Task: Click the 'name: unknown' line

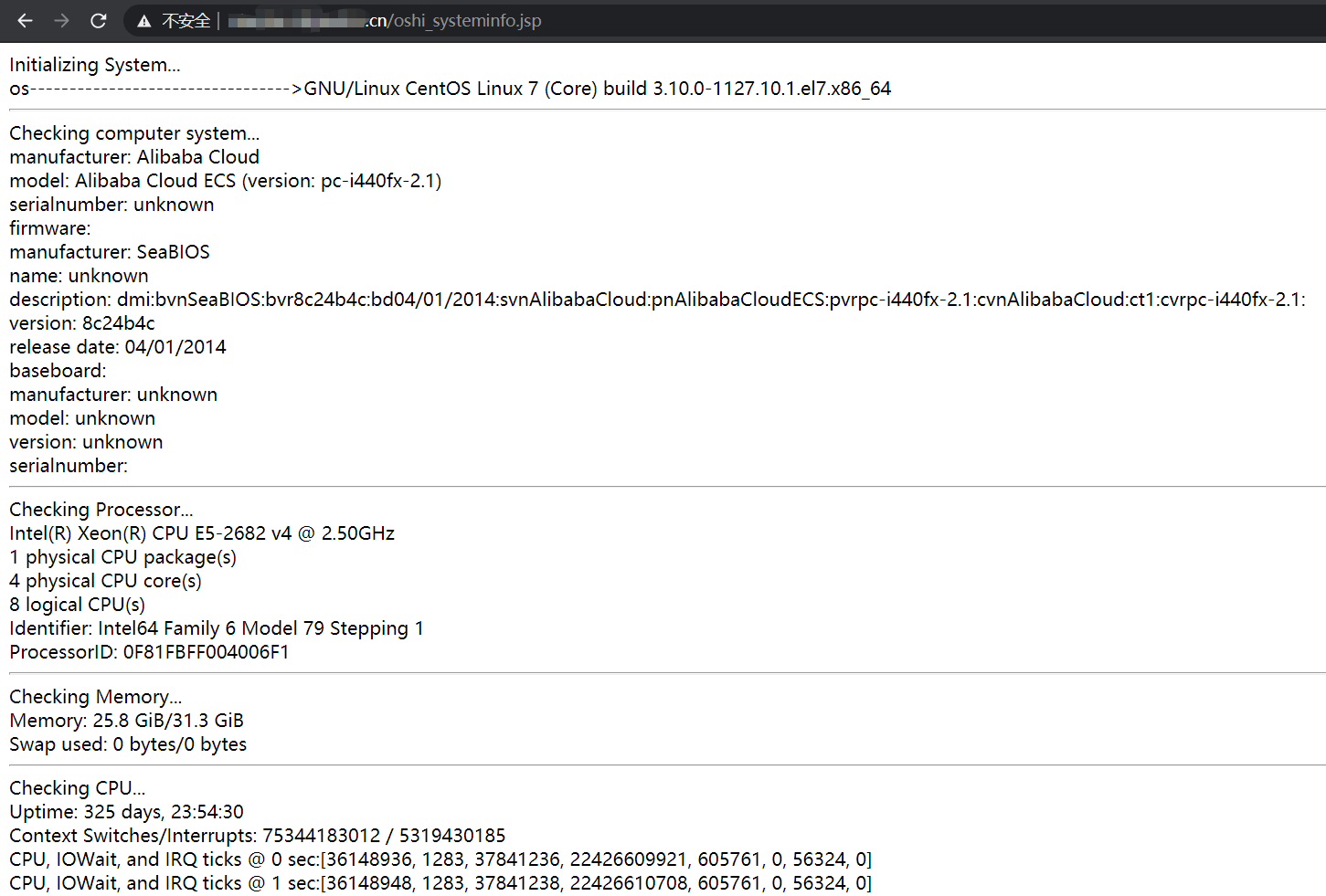Action: [x=79, y=276]
